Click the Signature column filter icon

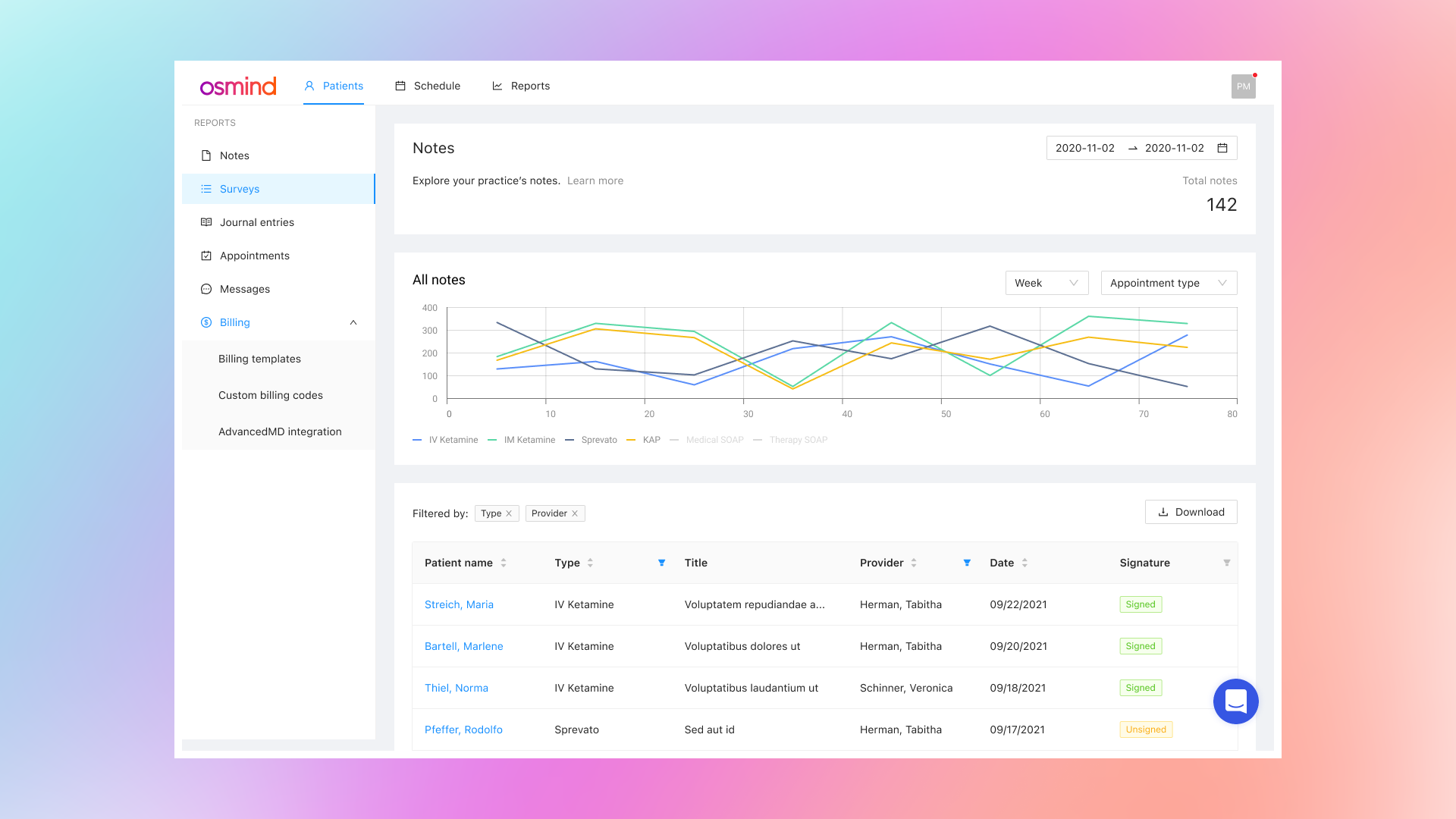1227,563
